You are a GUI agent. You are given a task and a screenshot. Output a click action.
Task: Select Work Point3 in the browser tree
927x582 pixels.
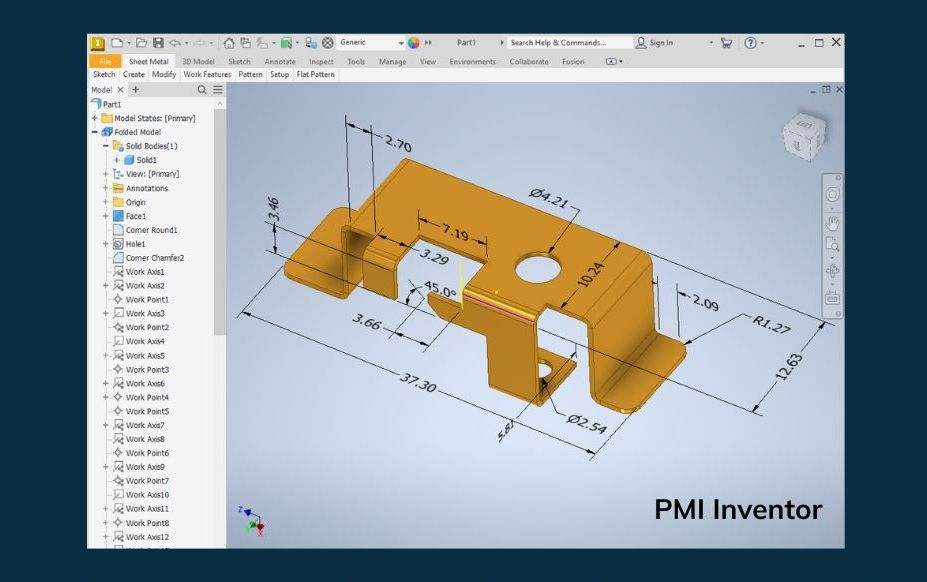(147, 370)
